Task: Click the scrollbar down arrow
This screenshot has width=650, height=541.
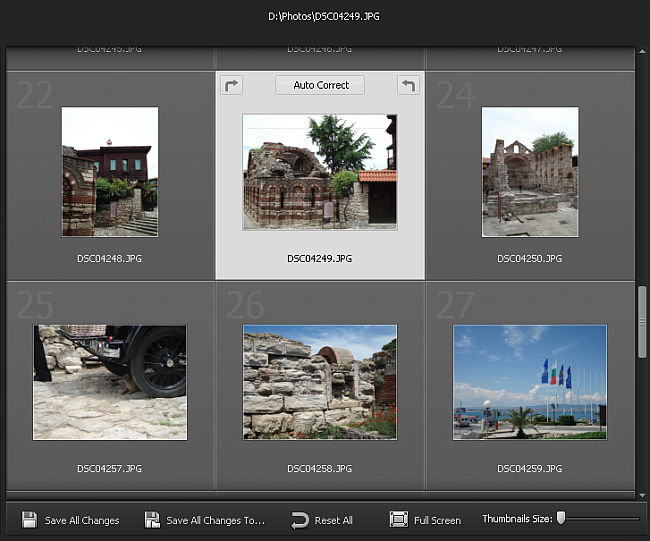Action: tap(642, 495)
